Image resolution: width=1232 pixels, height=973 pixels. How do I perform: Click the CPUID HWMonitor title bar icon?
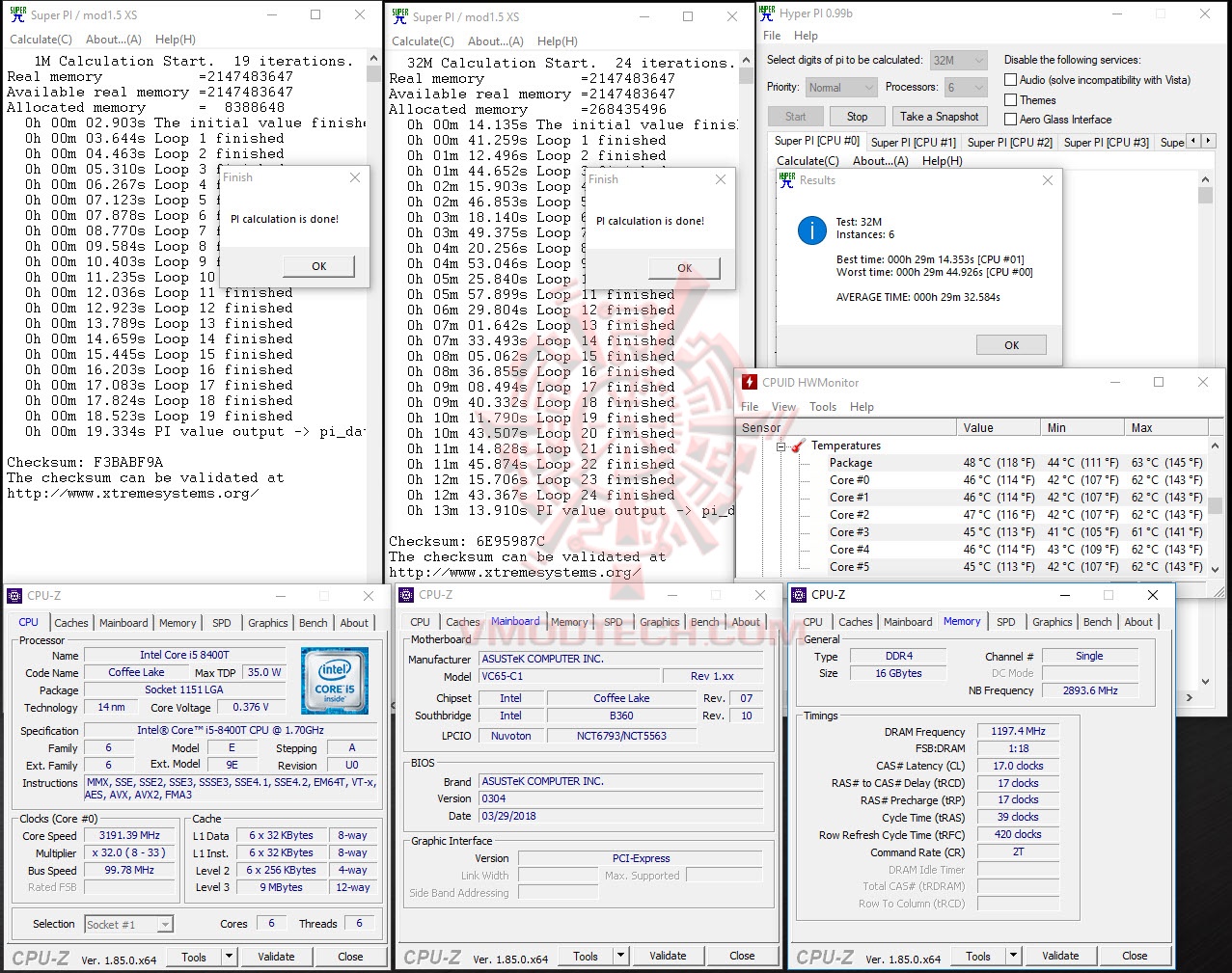[750, 382]
